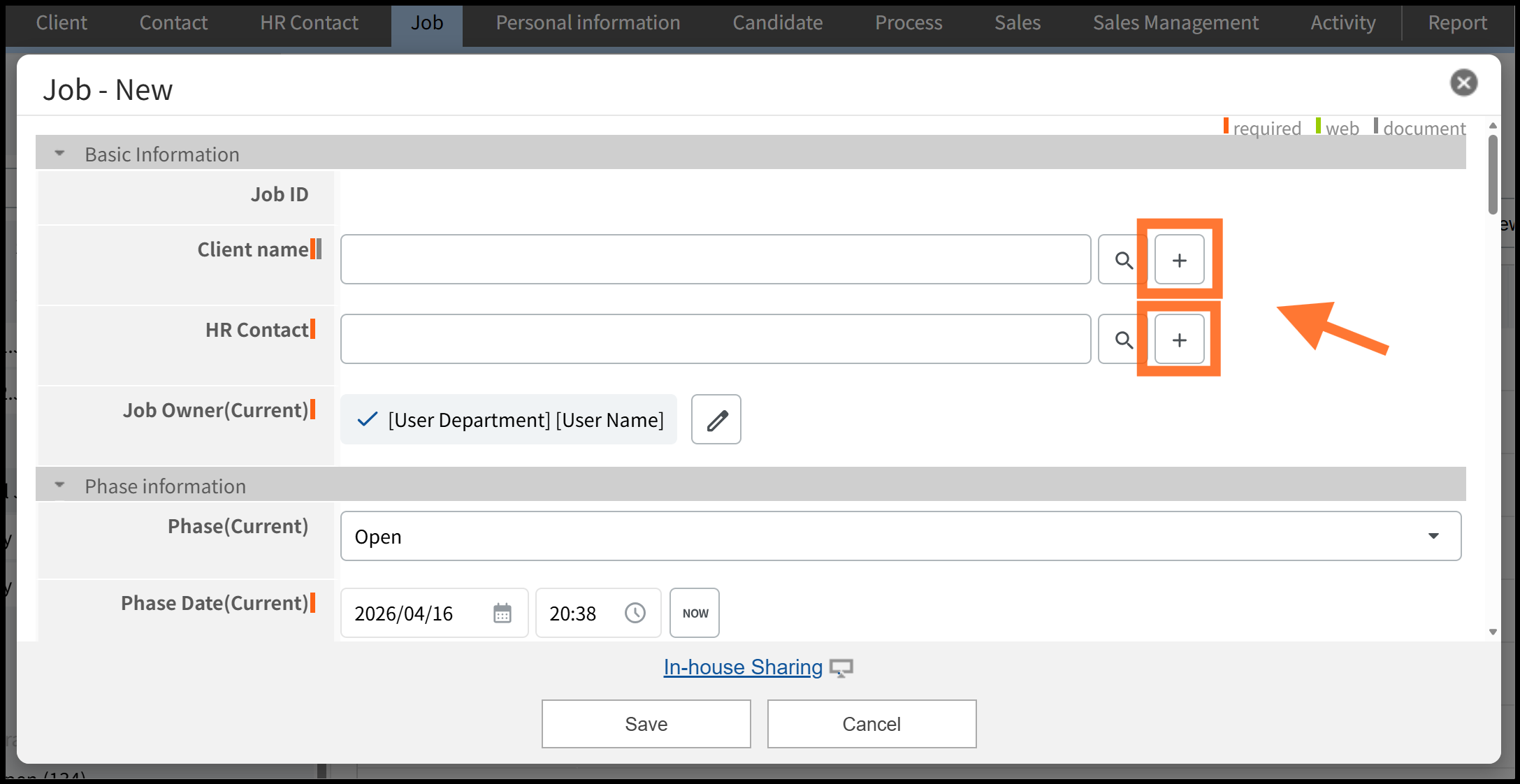Click the dialog's vertical scrollbar thumb
Screen dimensions: 1520x784
pos(1493,175)
